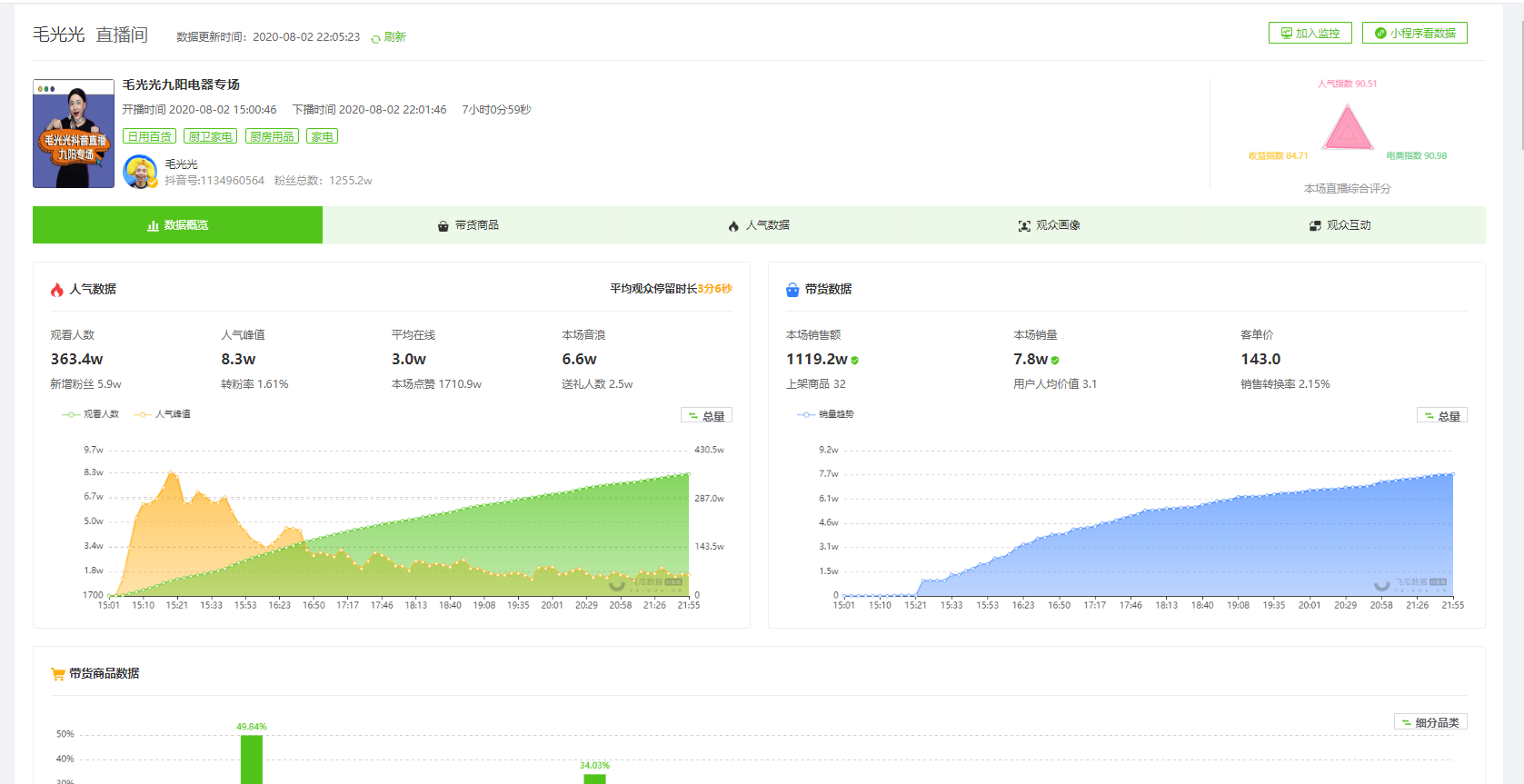Click 总量 toggle in popularity chart
The image size is (1524, 784).
coord(706,415)
